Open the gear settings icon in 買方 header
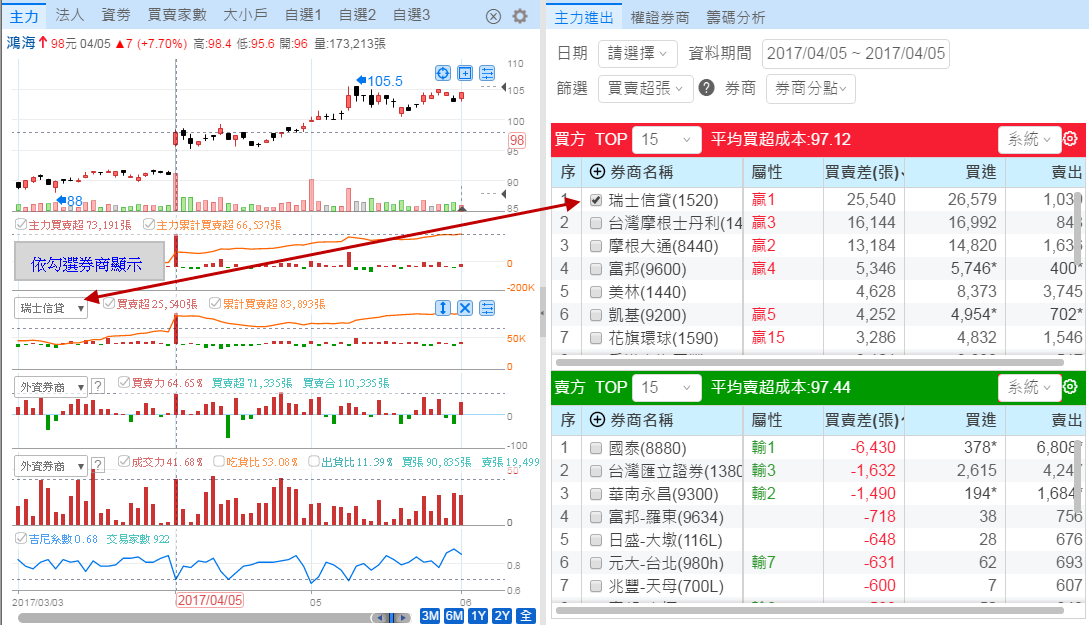1089x625 pixels. tap(1069, 139)
